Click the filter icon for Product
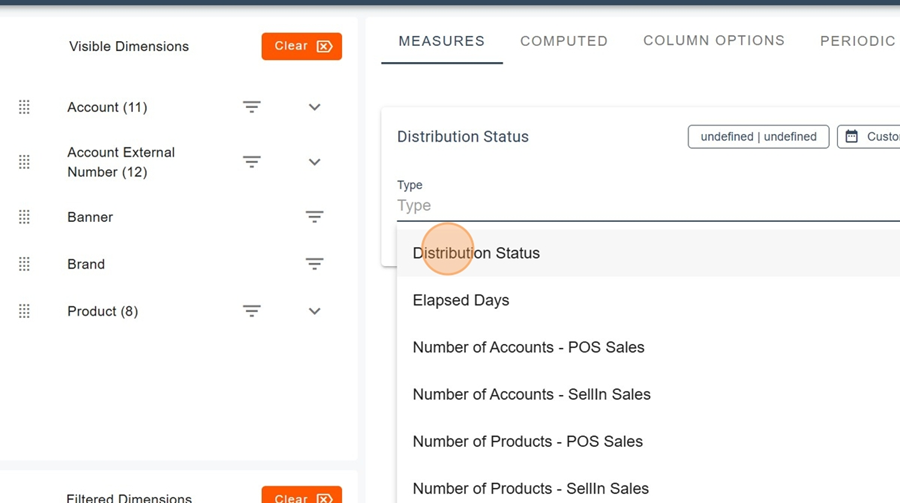This screenshot has width=900, height=503. click(252, 311)
